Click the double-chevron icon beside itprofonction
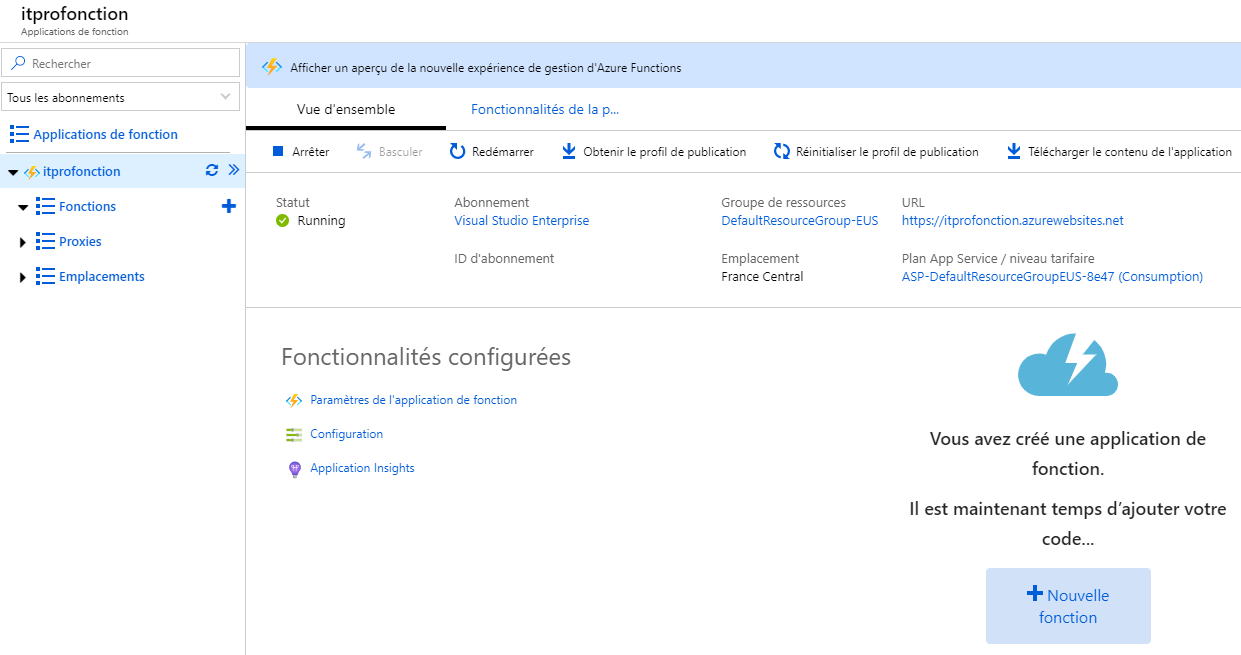Image resolution: width=1241 pixels, height=655 pixels. tap(234, 170)
